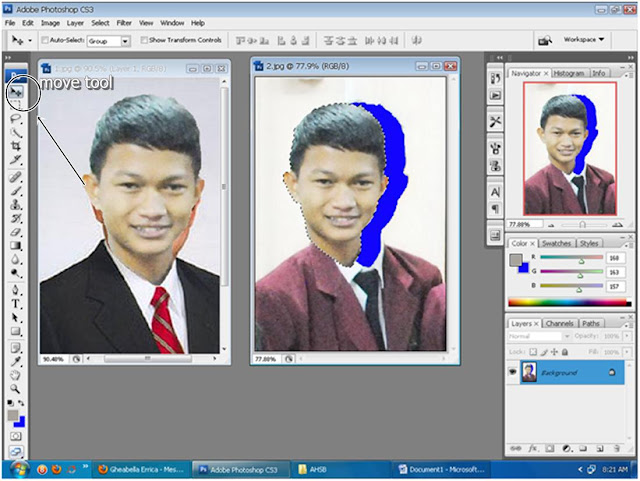Open the layer Opacity slider arrow
Screen dimensions: 640x481
click(x=627, y=336)
